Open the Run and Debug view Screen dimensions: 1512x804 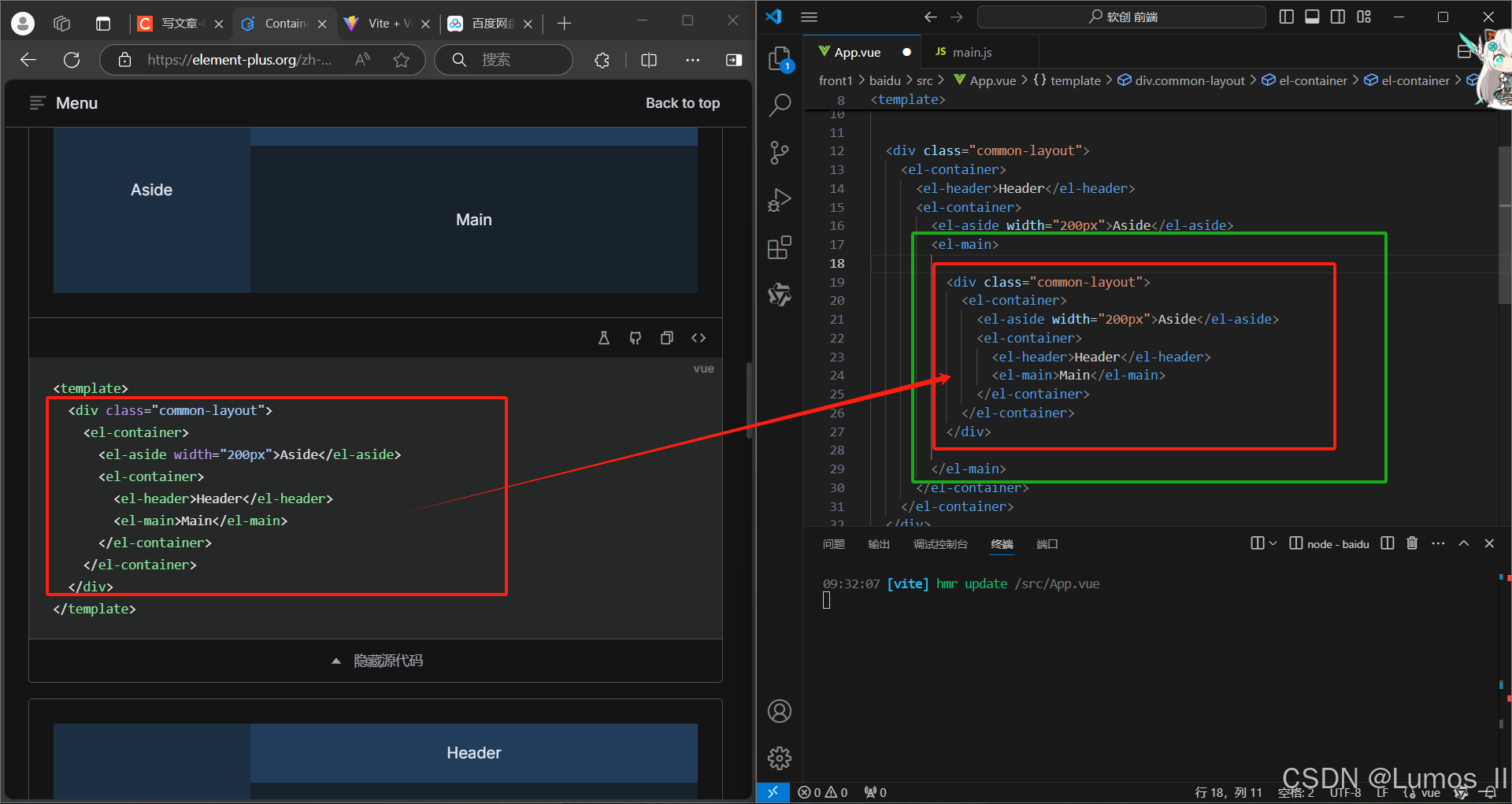tap(780, 200)
